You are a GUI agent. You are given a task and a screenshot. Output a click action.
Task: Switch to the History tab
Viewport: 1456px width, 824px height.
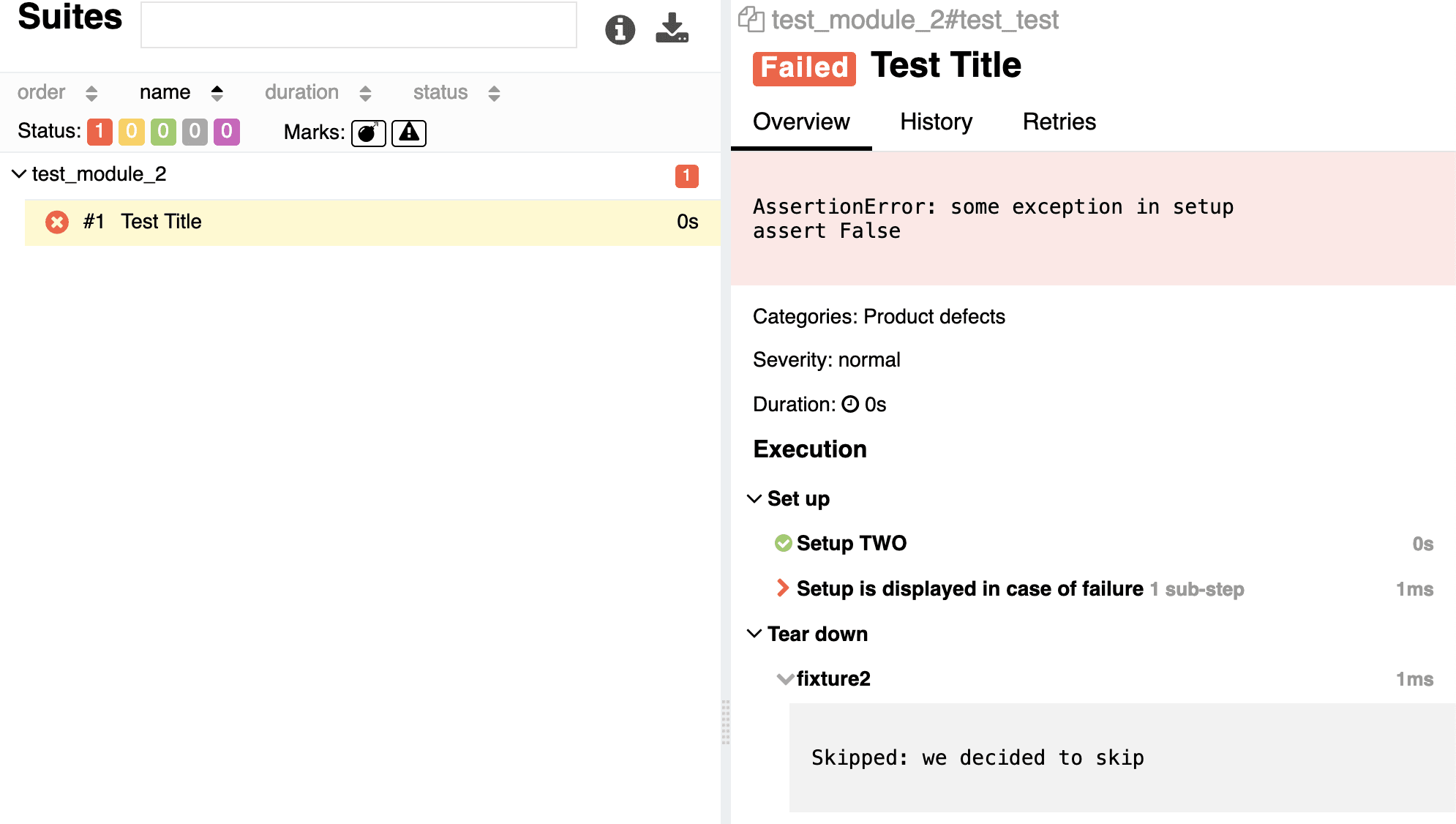[936, 121]
